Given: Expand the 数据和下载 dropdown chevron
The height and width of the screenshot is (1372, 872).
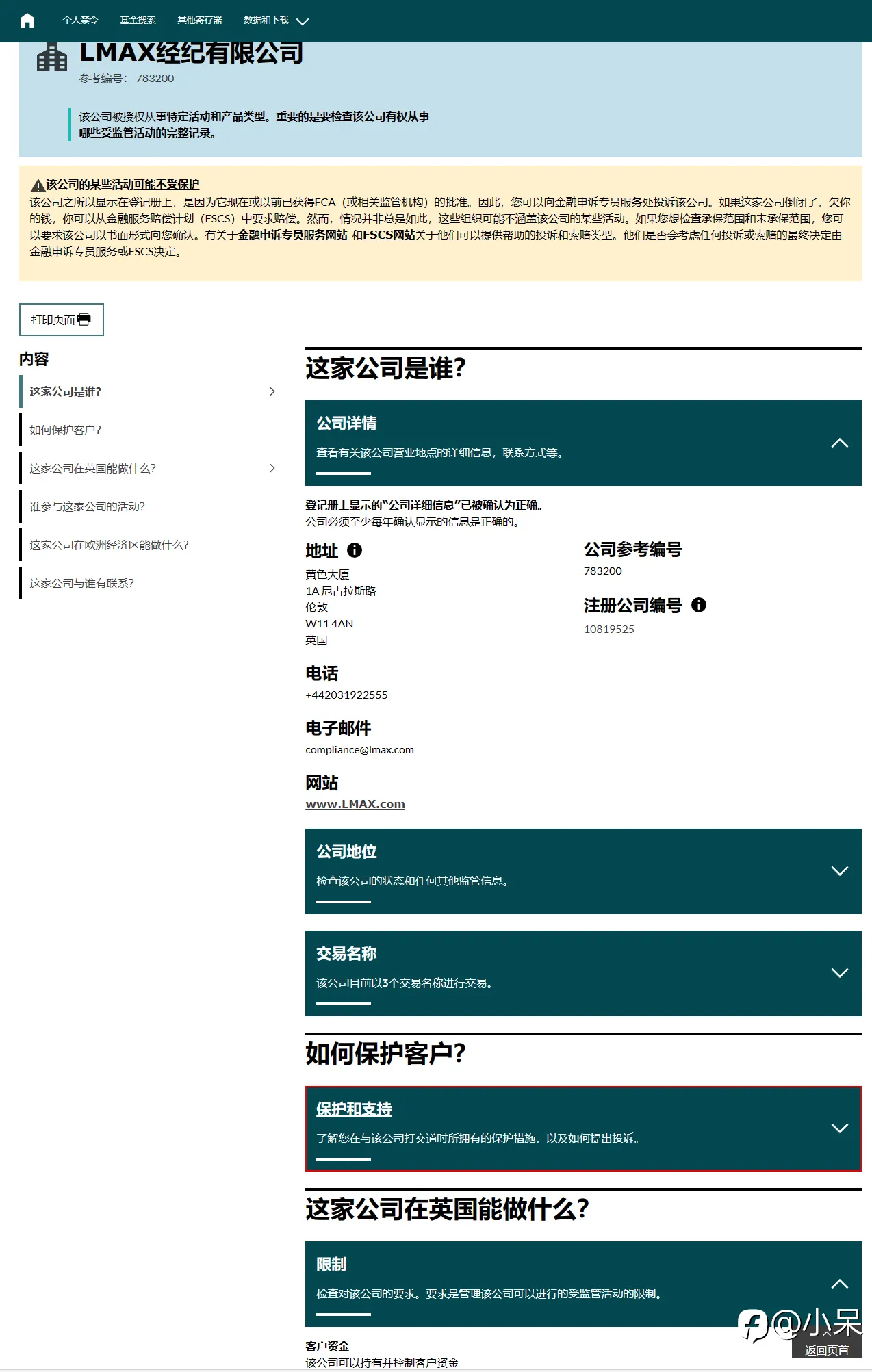Looking at the screenshot, I should pos(303,21).
